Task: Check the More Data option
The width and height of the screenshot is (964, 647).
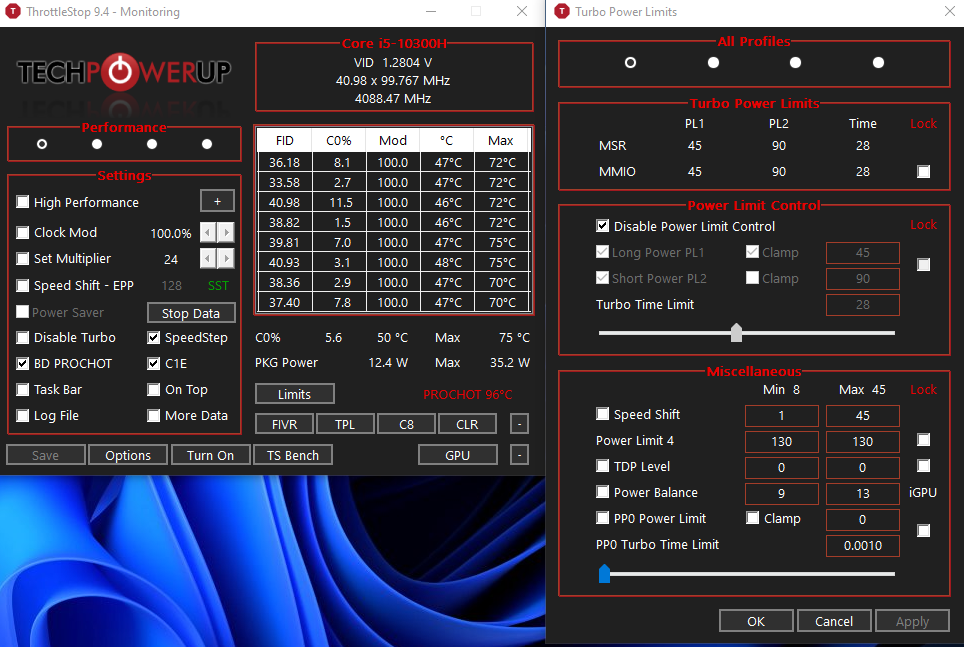Action: 154,416
